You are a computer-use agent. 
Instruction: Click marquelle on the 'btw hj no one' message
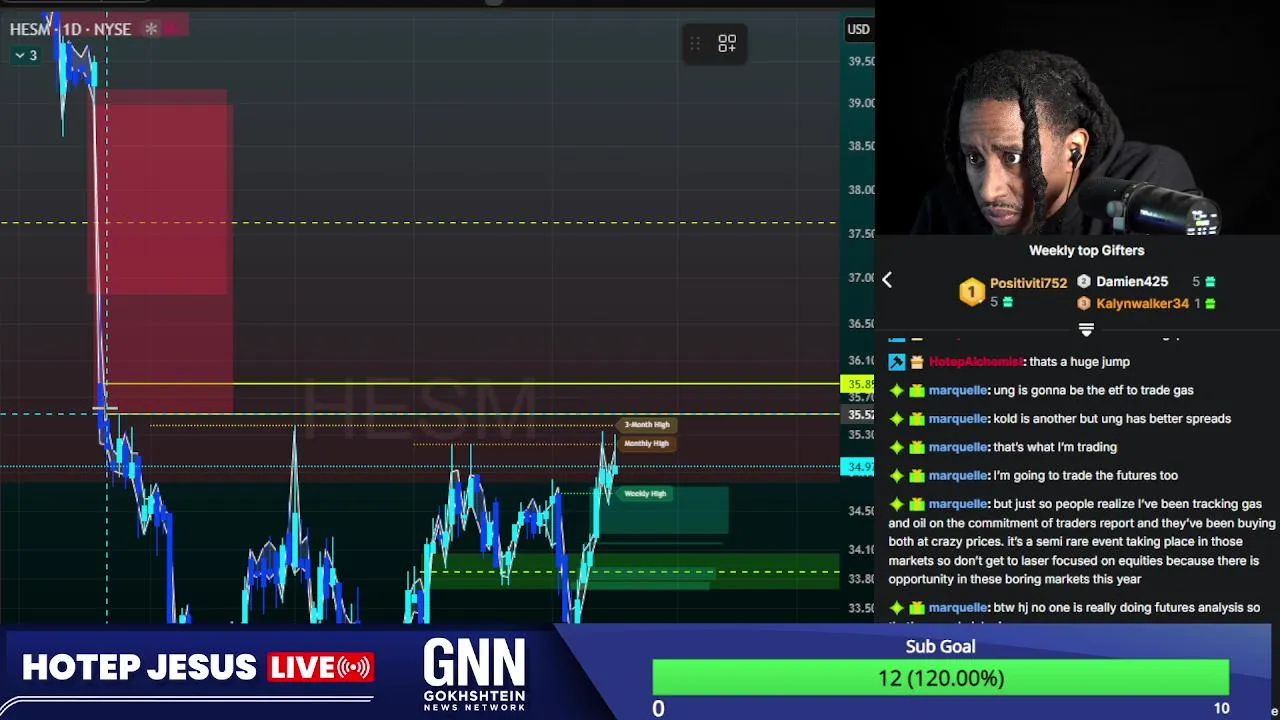click(x=958, y=608)
